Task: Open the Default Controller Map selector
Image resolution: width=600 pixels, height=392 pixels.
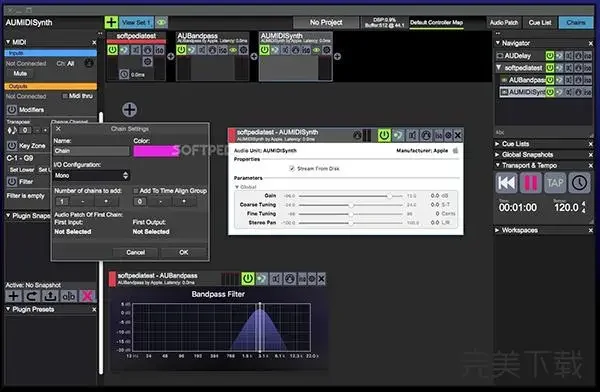Action: point(436,23)
